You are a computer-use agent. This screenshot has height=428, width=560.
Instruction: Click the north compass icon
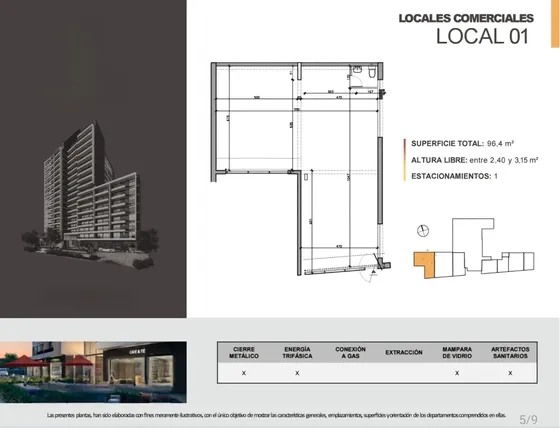pyautogui.click(x=423, y=231)
